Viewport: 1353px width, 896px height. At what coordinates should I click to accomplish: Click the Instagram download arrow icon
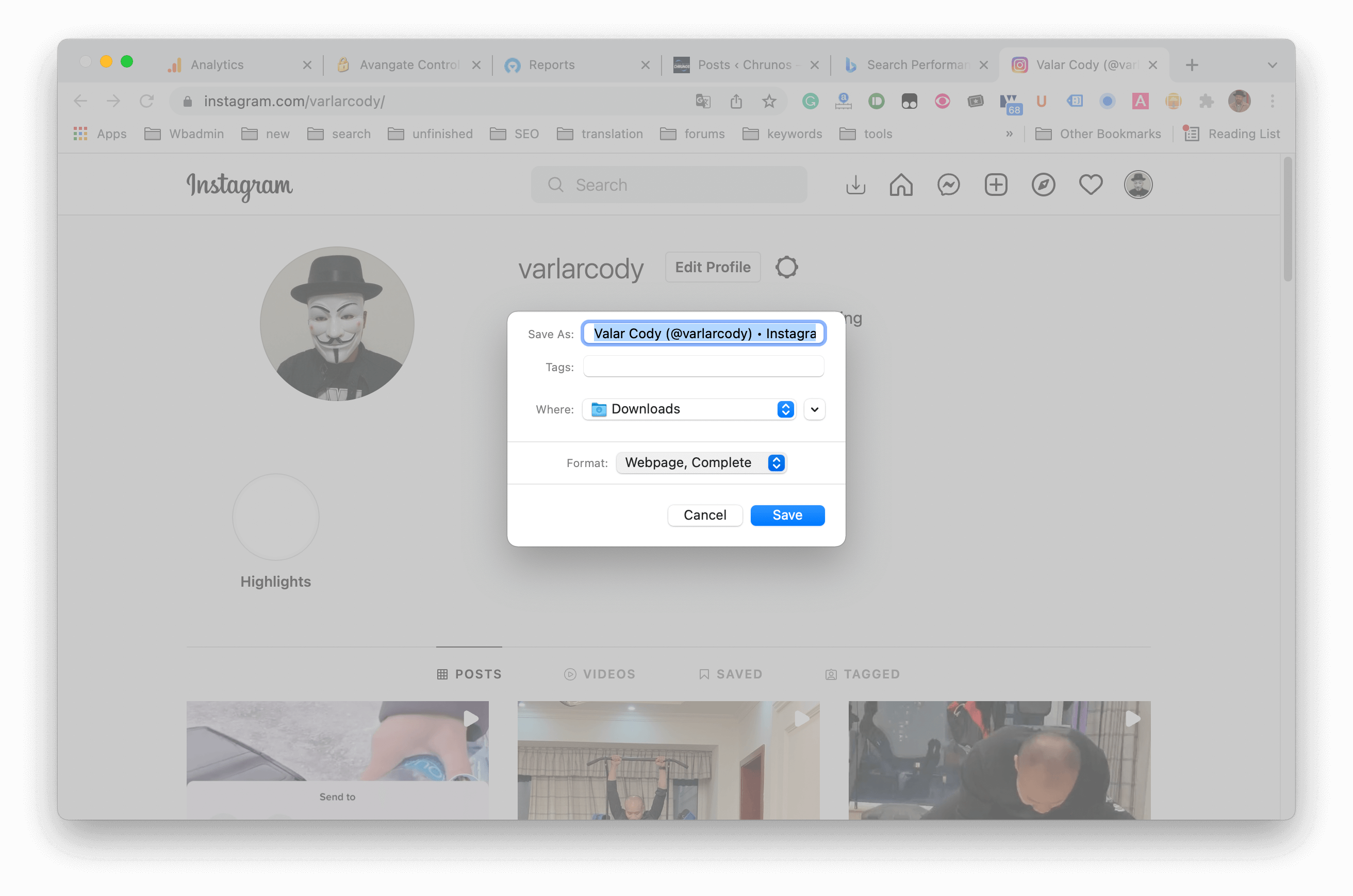point(855,185)
